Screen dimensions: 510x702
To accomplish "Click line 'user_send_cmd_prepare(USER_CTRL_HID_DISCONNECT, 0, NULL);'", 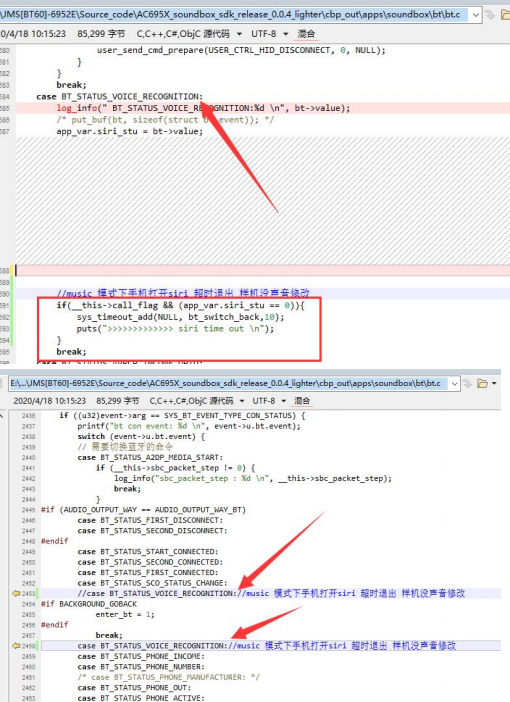I will 241,50.
